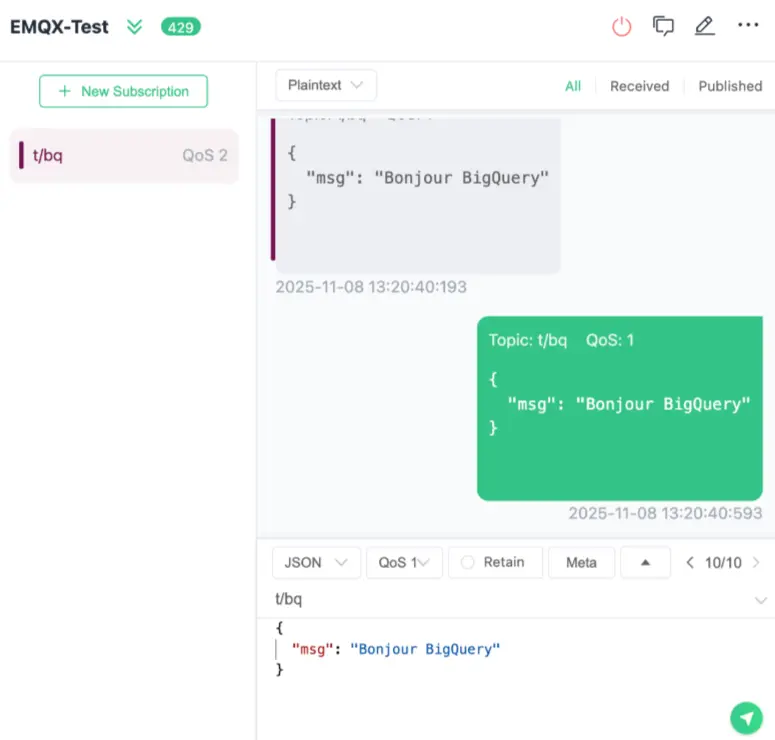Show All messages tab
This screenshot has width=775, height=740.
(572, 86)
